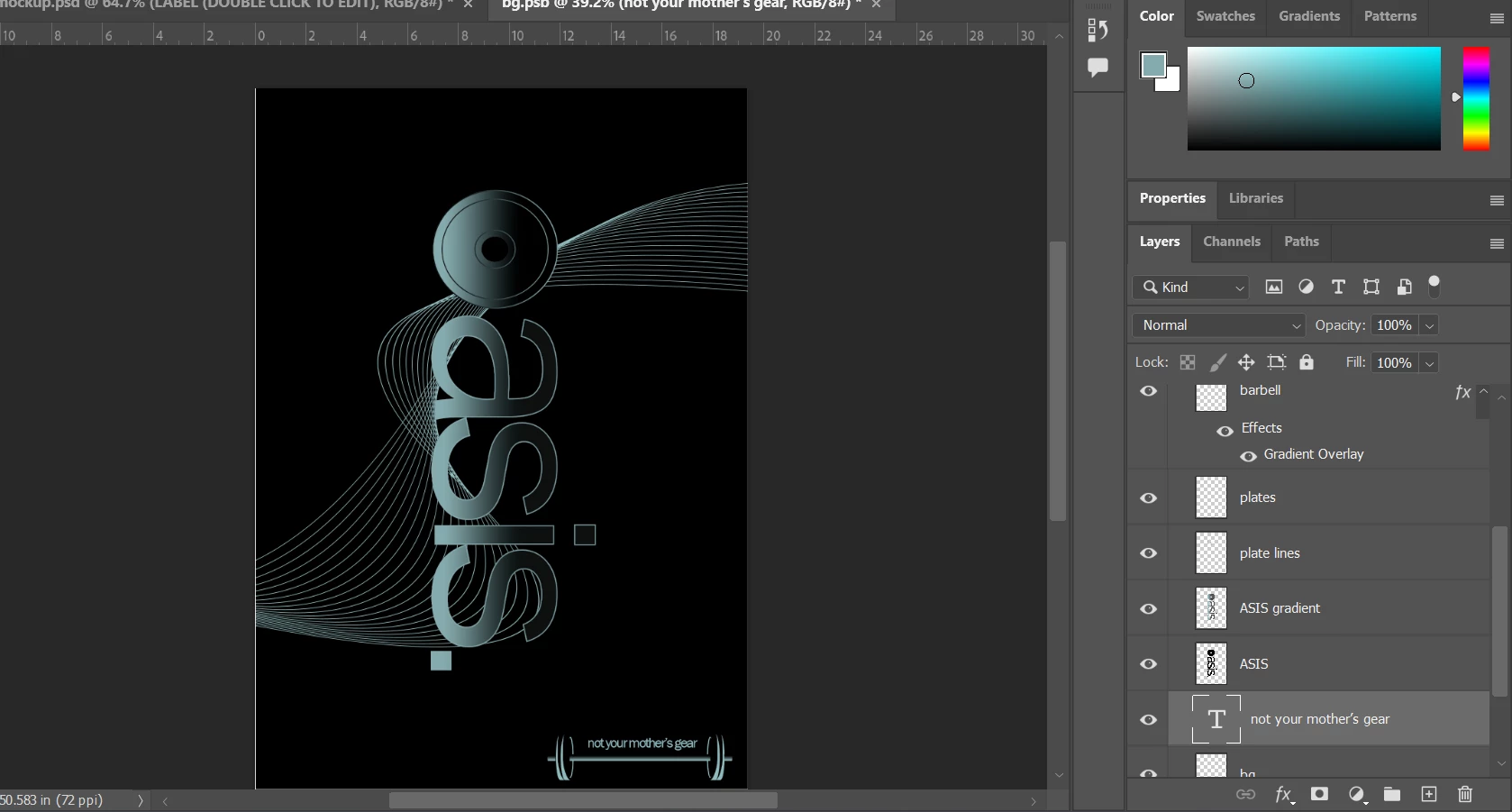Switch to the Patterns tab

coord(1390,16)
